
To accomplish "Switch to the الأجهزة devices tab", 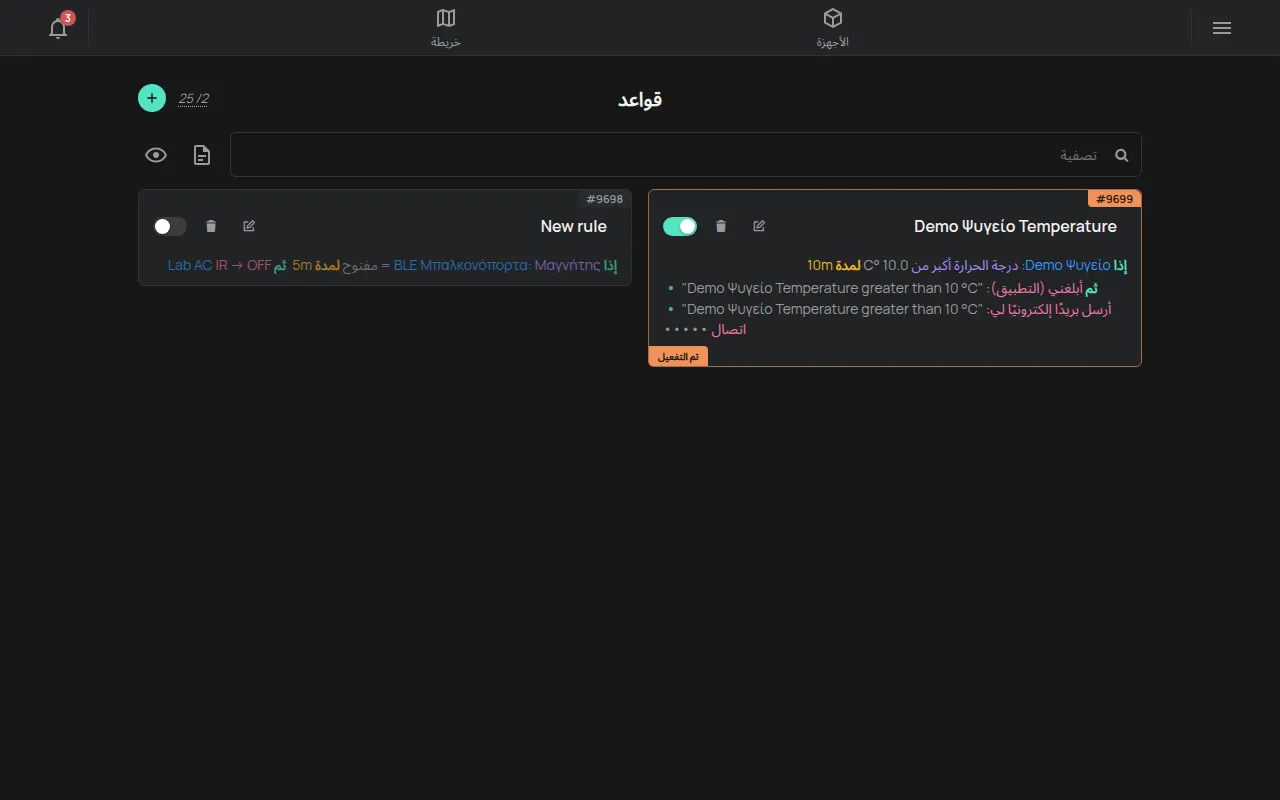I will point(833,28).
